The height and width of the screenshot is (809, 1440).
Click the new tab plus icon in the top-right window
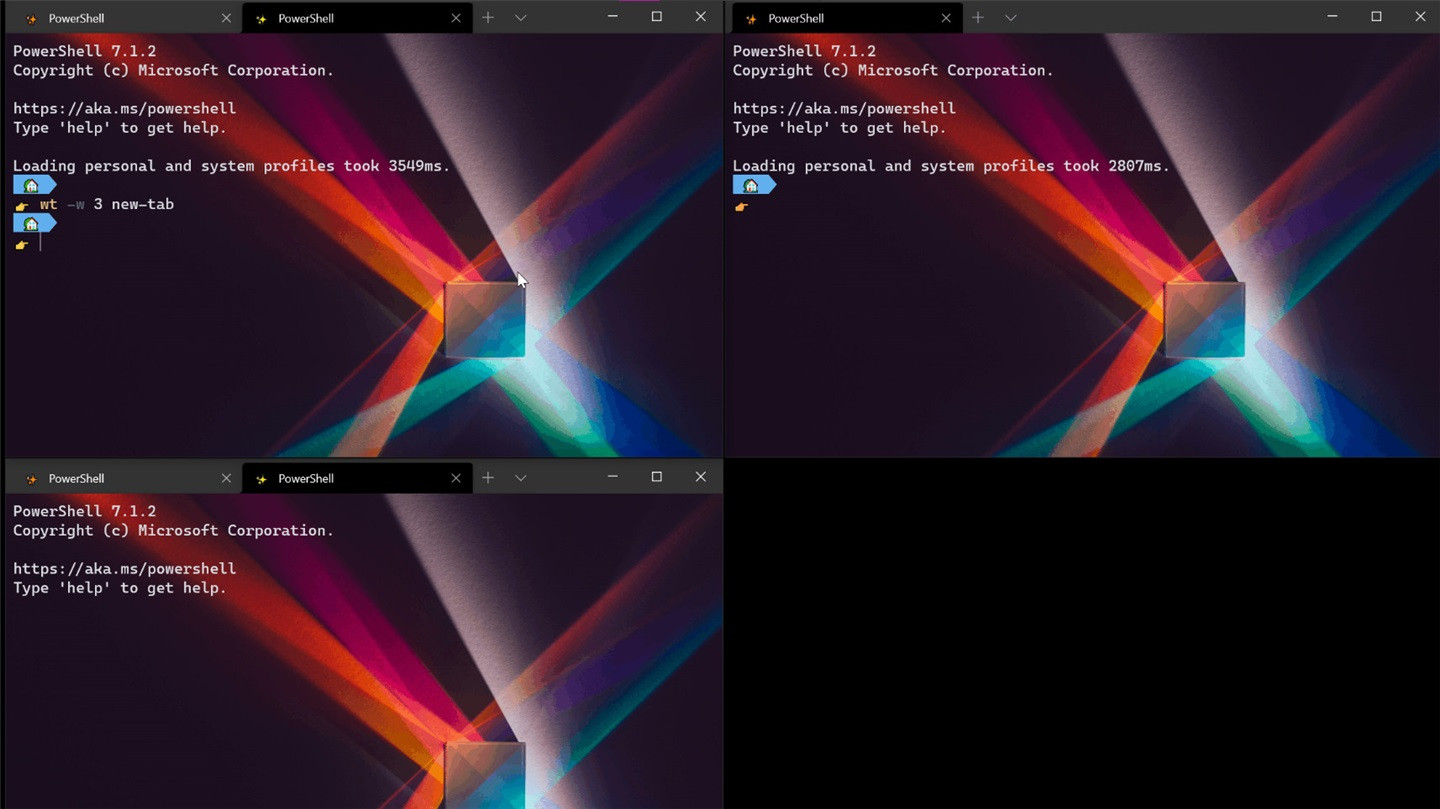pos(977,17)
